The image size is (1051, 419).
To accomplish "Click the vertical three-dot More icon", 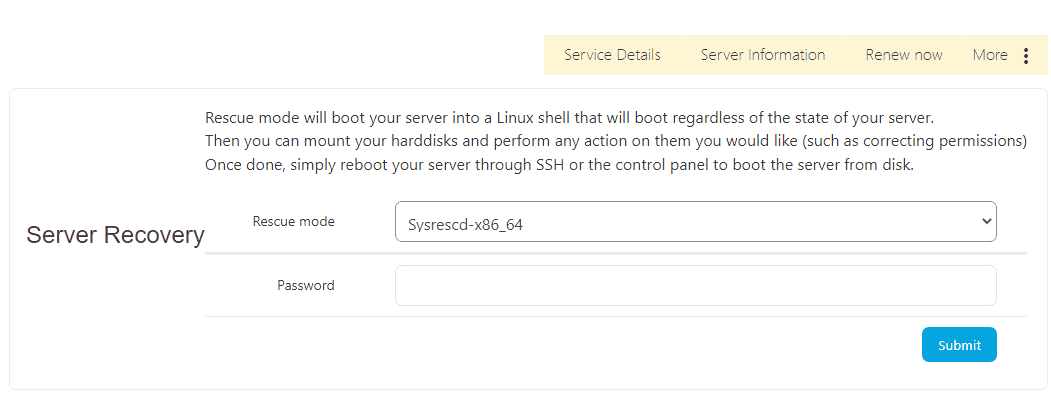I will pos(1025,56).
